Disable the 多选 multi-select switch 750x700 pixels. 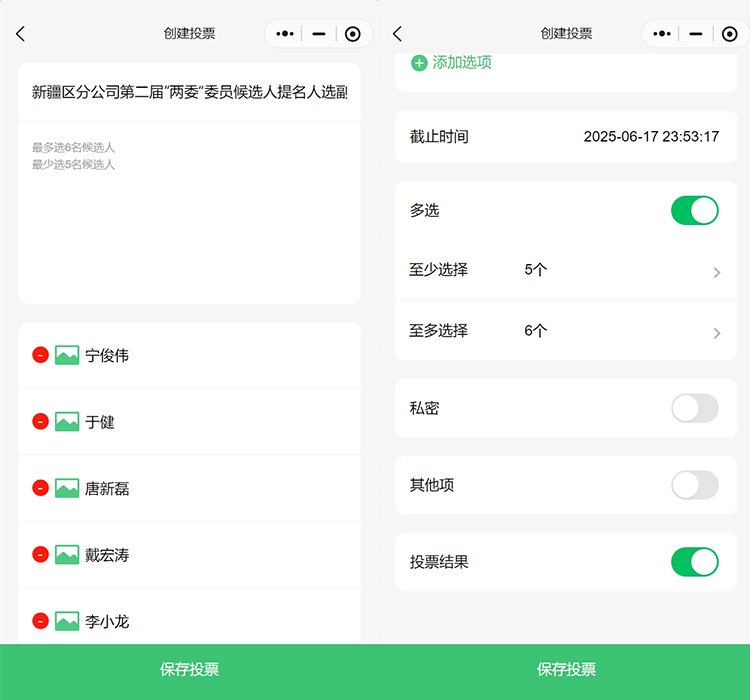[694, 210]
